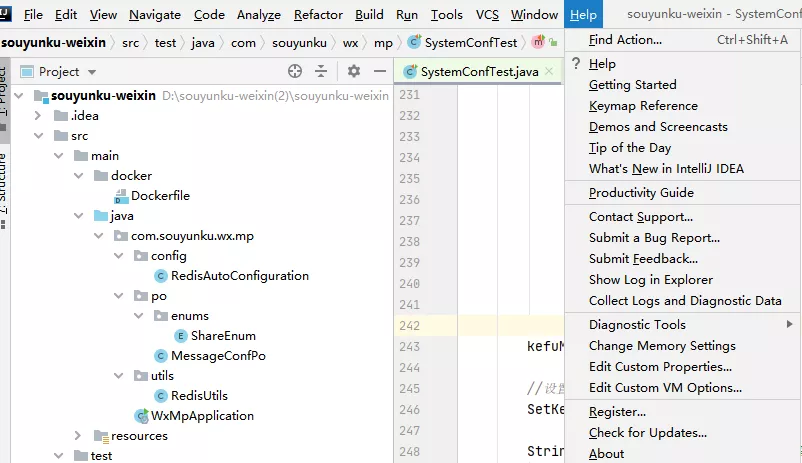Open the Analyze menu

[259, 15]
